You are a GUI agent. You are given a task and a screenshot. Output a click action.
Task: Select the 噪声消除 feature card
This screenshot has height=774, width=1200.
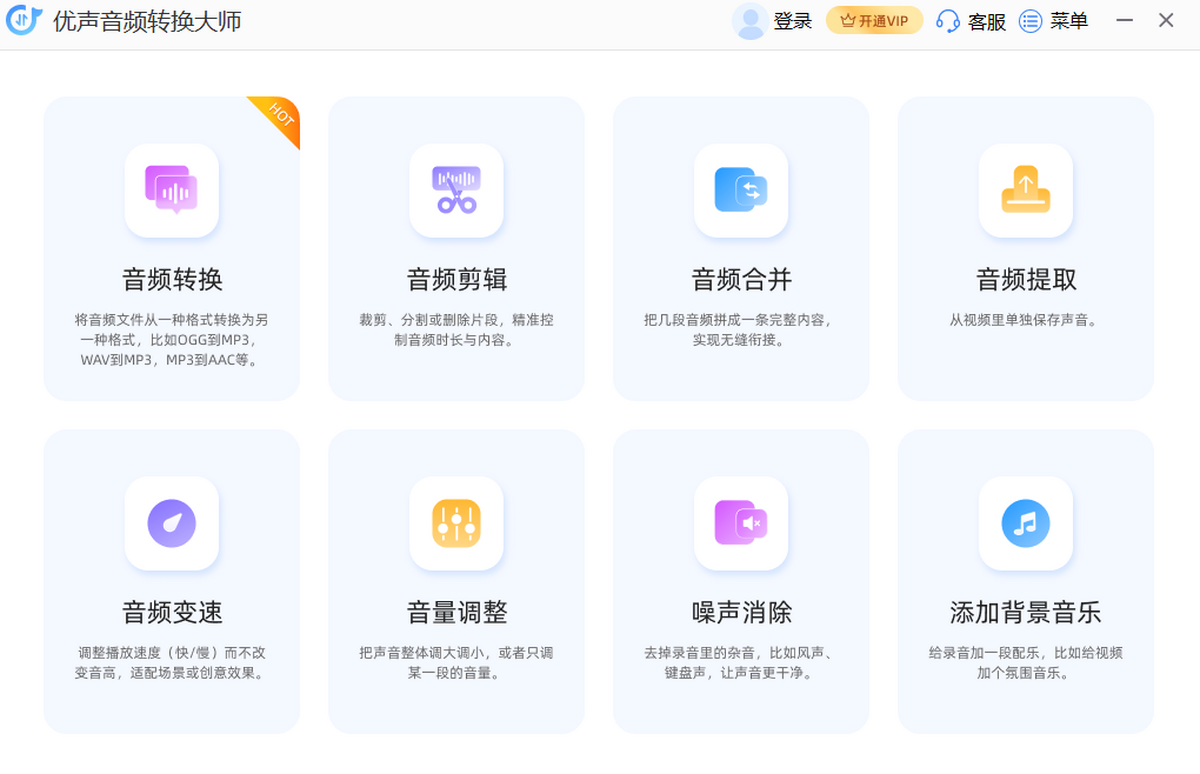pyautogui.click(x=740, y=580)
